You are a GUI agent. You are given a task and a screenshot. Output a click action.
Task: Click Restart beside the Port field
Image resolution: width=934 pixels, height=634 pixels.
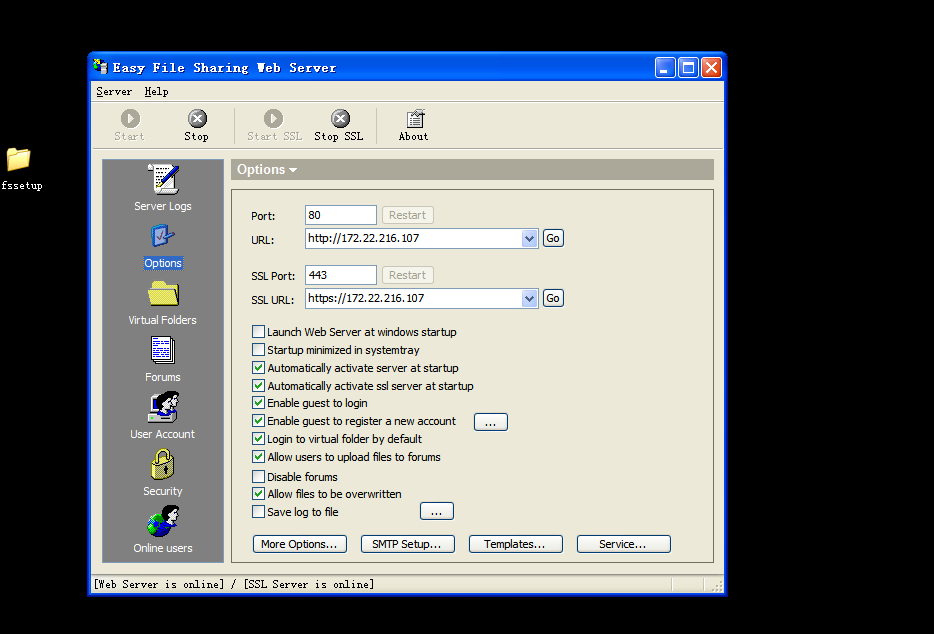[407, 215]
